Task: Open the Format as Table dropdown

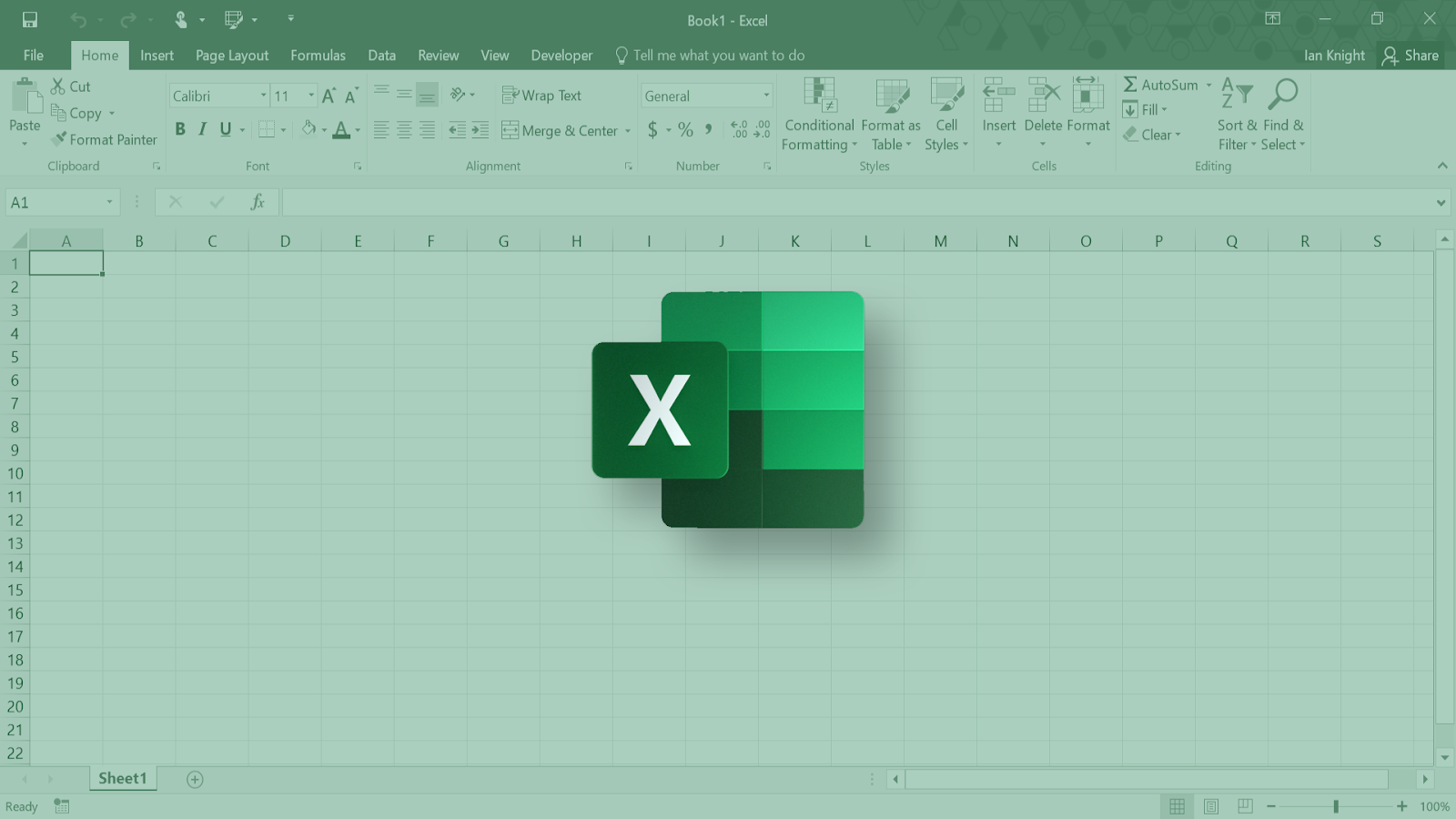Action: [x=891, y=116]
